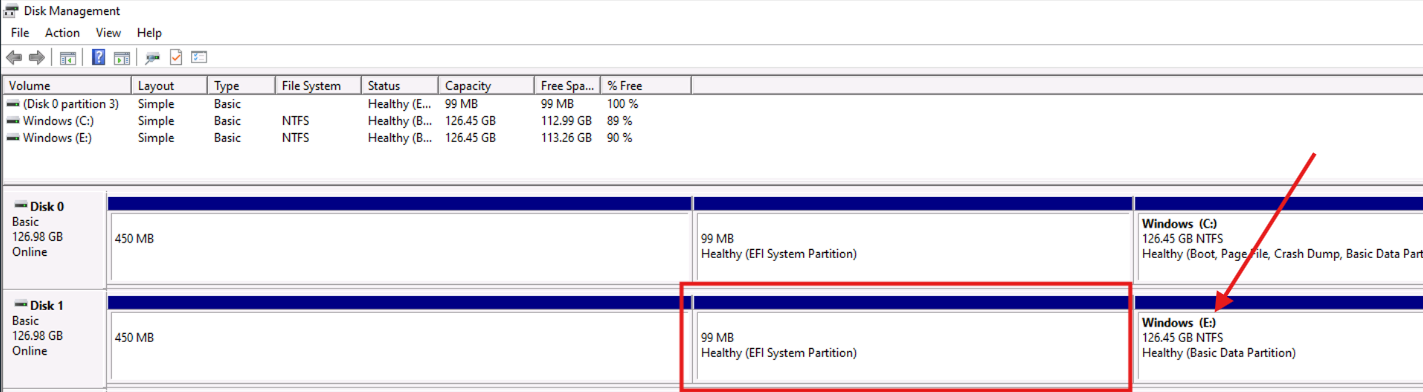Sort by the Type column header
The image size is (1423, 392).
click(242, 86)
